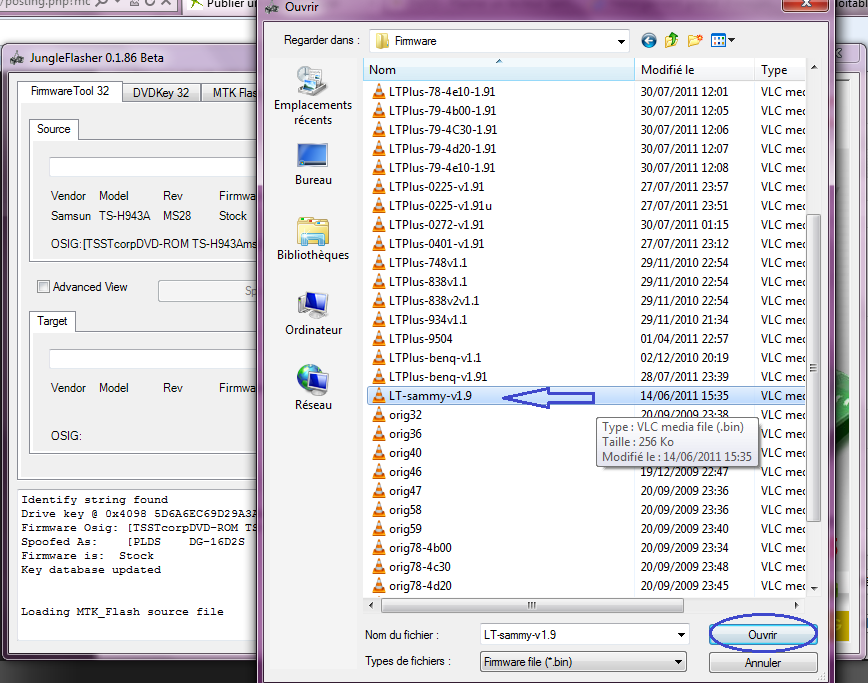Image resolution: width=868 pixels, height=683 pixels.
Task: Expand the Regarder dans folder dropdown
Action: 621,41
